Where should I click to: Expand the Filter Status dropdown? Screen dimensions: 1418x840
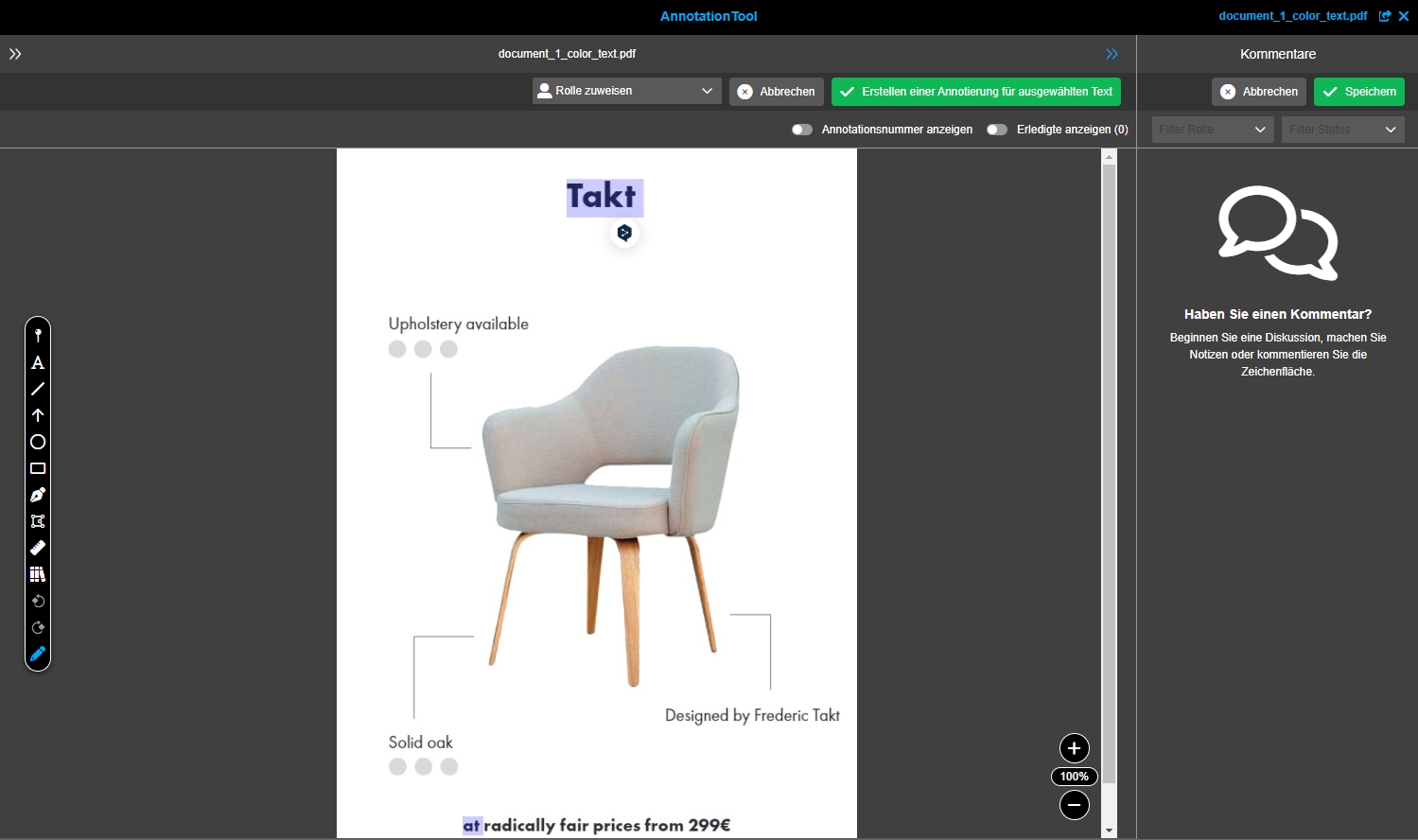[x=1342, y=130]
